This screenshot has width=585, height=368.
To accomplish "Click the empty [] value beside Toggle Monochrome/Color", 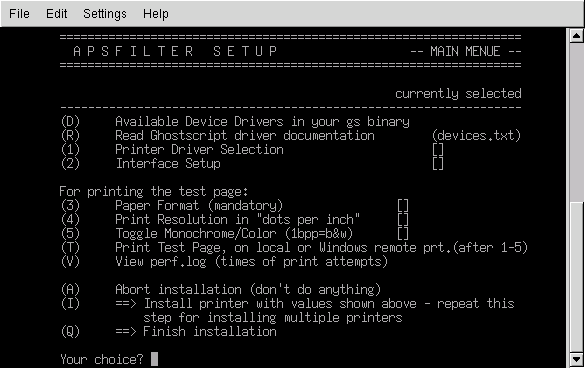I will click(403, 234).
